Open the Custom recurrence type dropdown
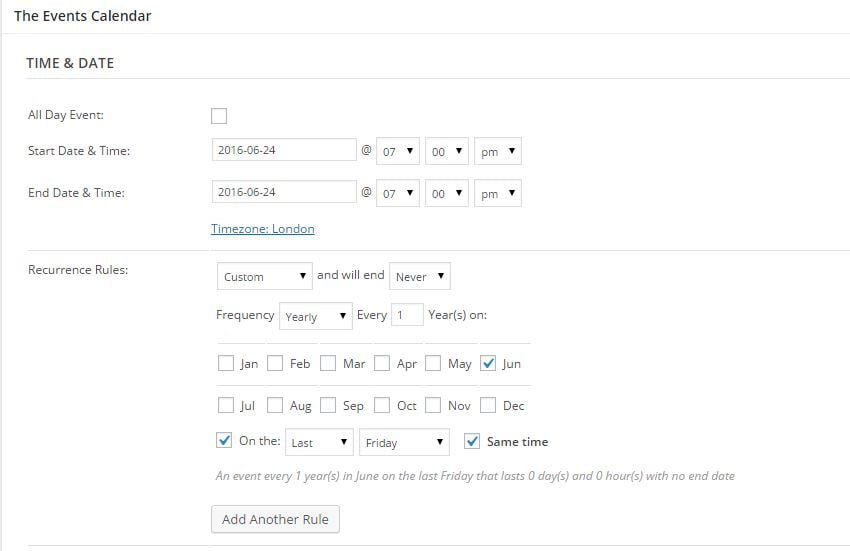 [264, 276]
